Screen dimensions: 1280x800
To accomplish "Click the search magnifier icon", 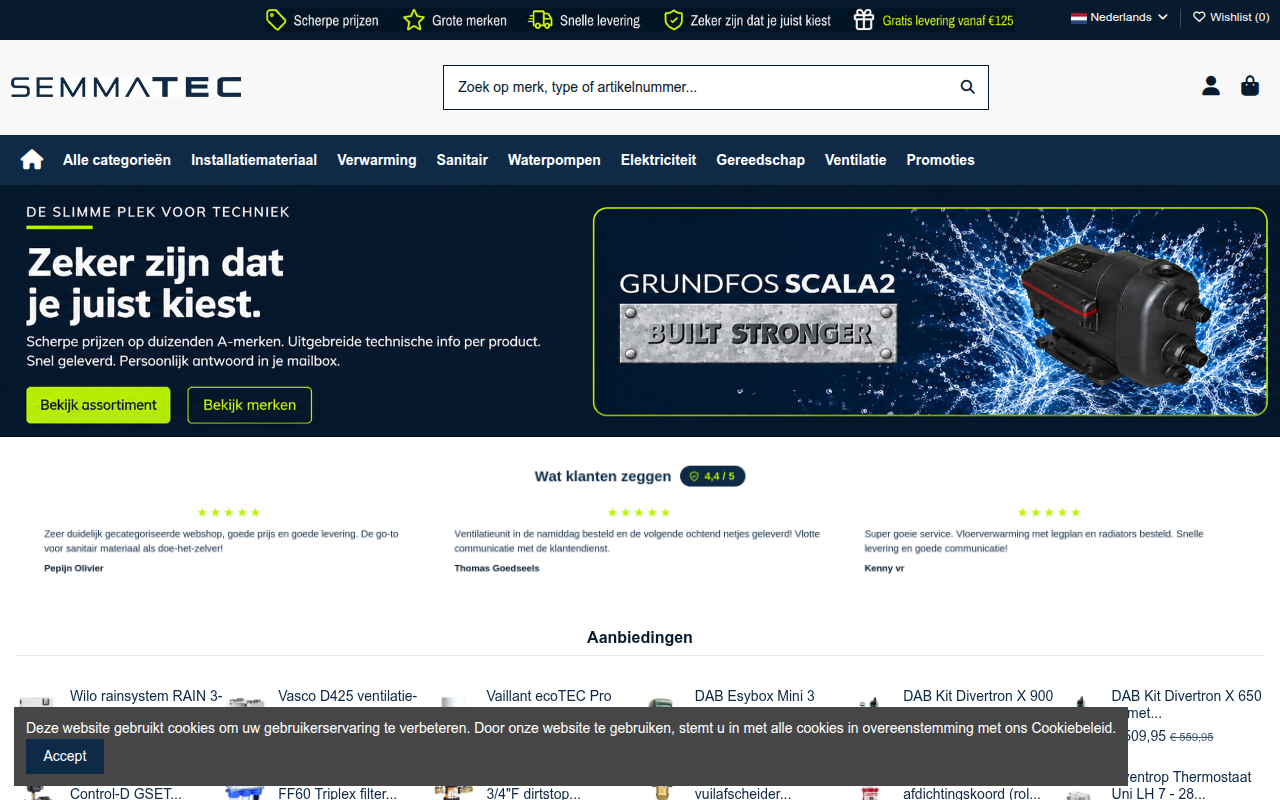I will coord(967,87).
